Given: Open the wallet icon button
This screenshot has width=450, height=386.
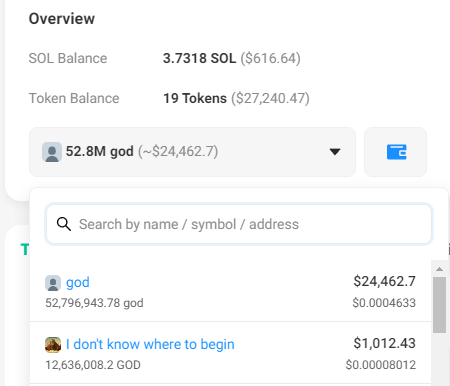Looking at the screenshot, I should coord(395,152).
